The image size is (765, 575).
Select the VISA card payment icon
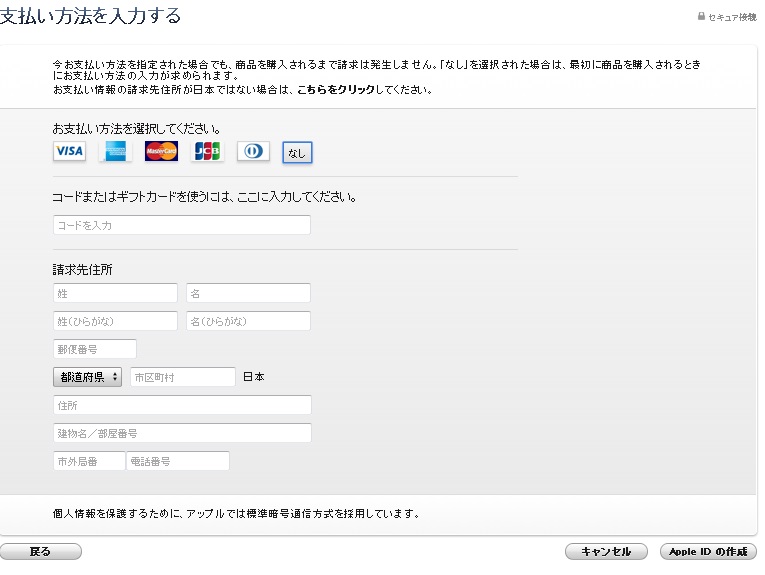pyautogui.click(x=69, y=151)
